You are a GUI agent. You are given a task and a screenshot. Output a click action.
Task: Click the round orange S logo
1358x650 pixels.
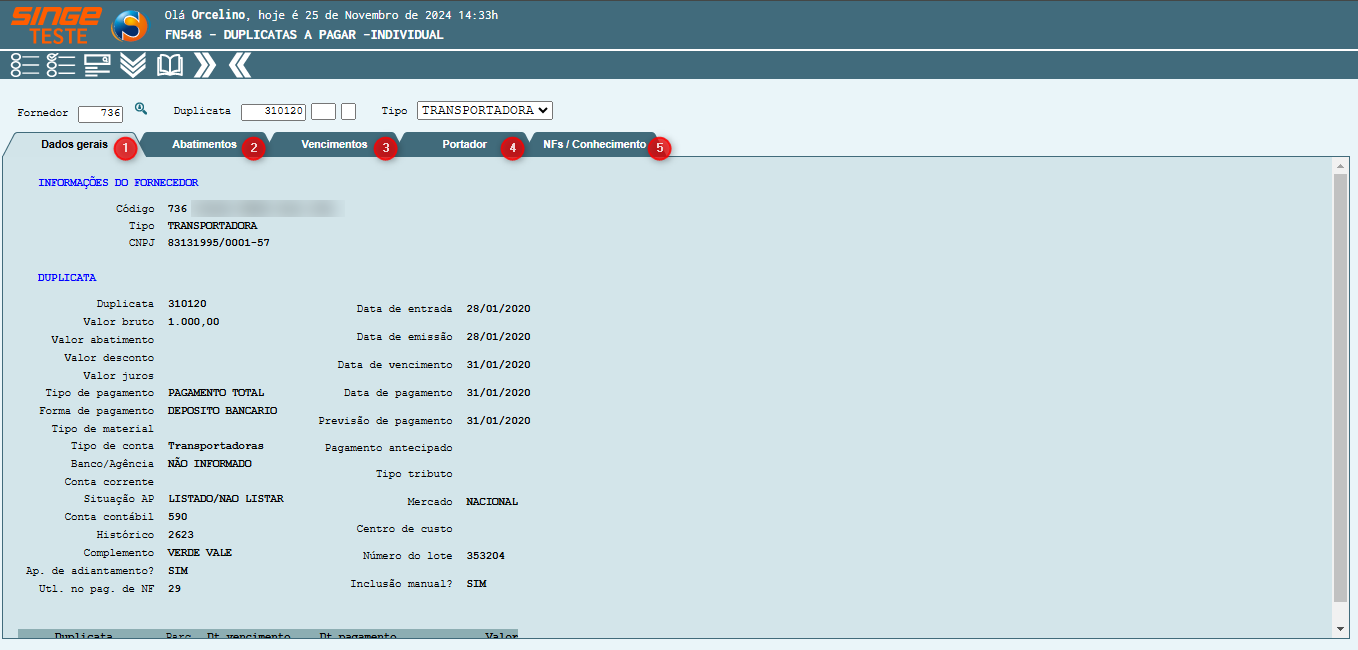[x=129, y=26]
